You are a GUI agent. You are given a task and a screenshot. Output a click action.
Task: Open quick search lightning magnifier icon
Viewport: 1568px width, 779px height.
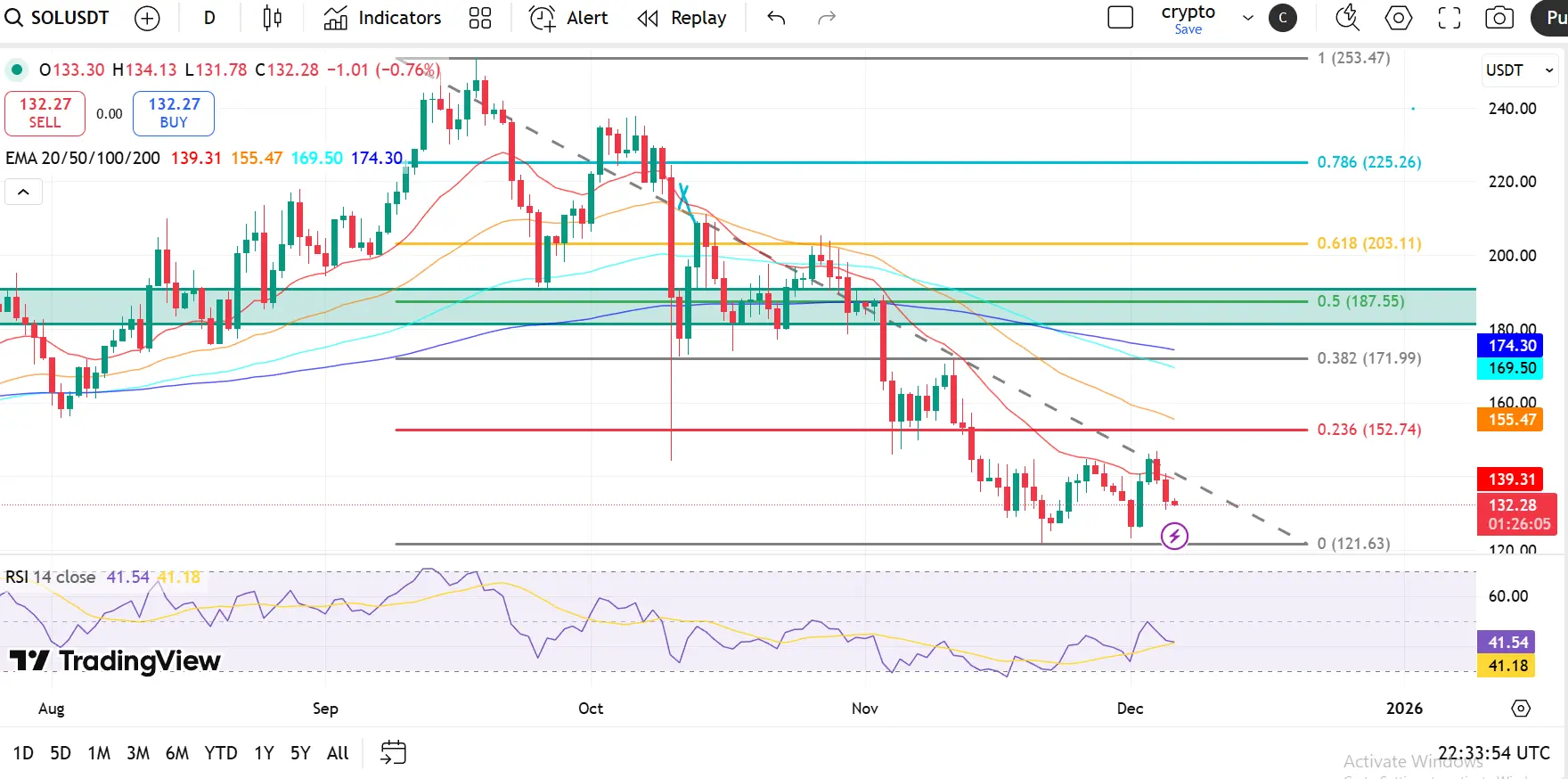(1347, 18)
